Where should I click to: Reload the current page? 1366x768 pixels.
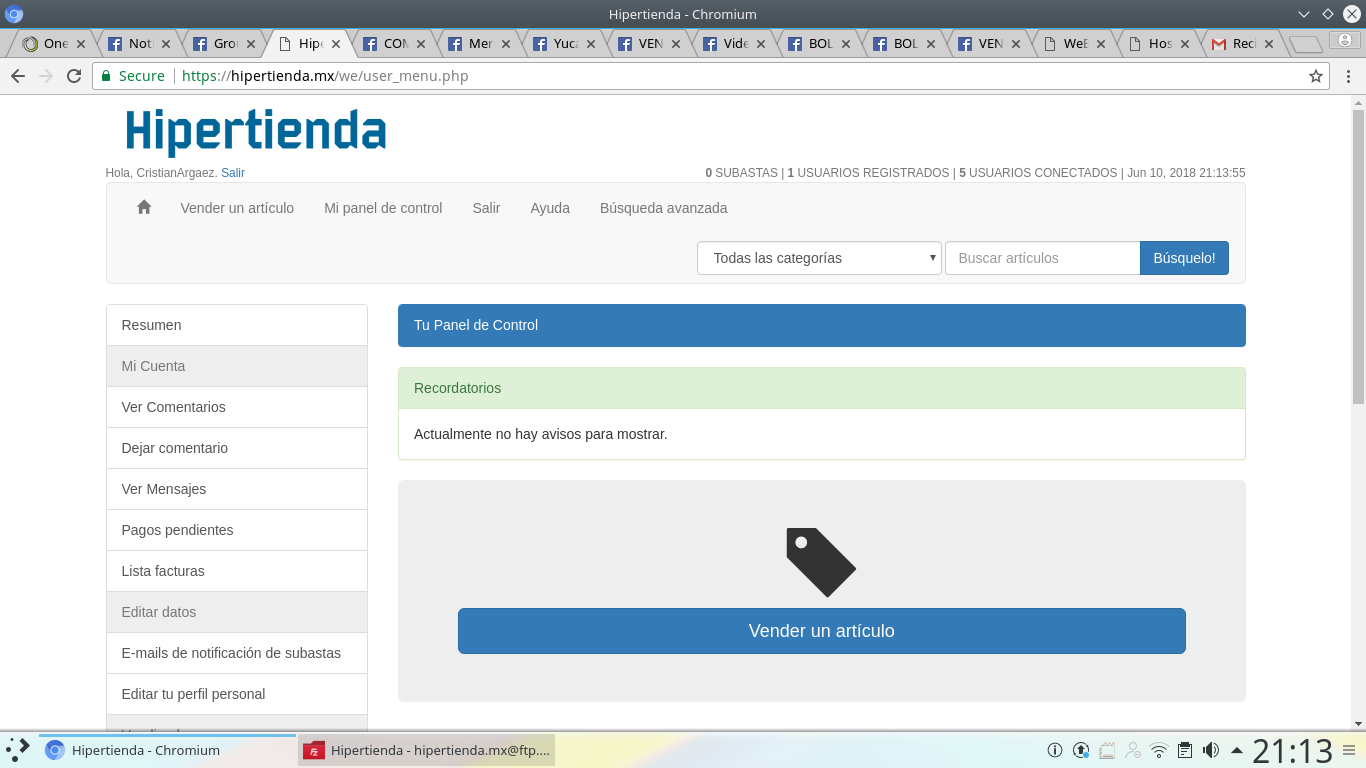[x=74, y=76]
